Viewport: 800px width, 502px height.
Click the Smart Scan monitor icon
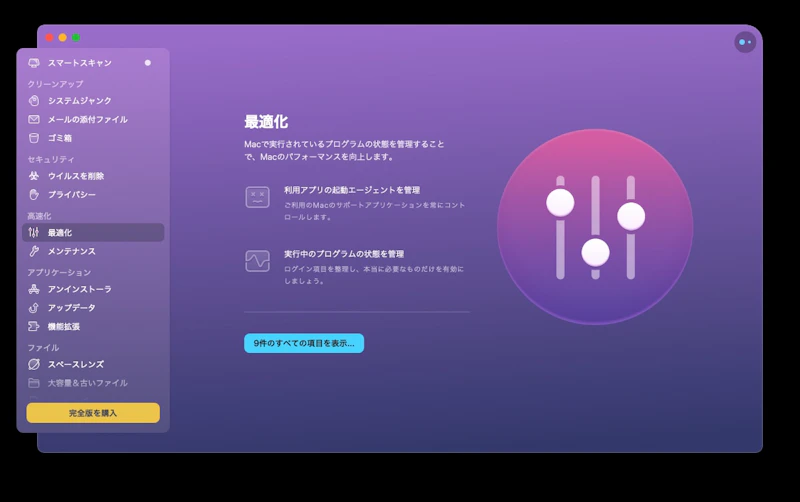click(34, 63)
